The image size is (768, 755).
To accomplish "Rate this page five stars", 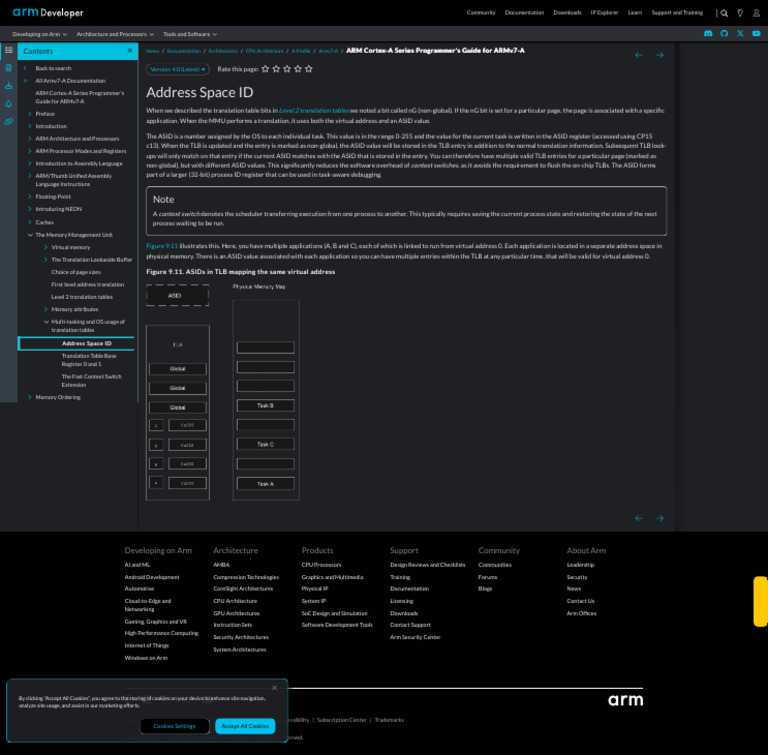I will (x=309, y=69).
